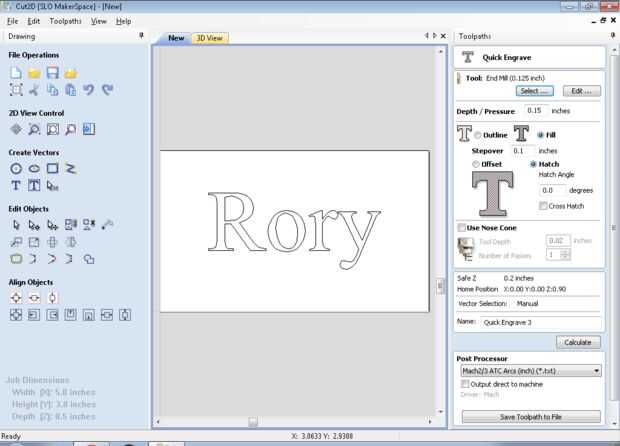Click the Align Center Vertically icon
The height and width of the screenshot is (446, 620).
point(52,298)
